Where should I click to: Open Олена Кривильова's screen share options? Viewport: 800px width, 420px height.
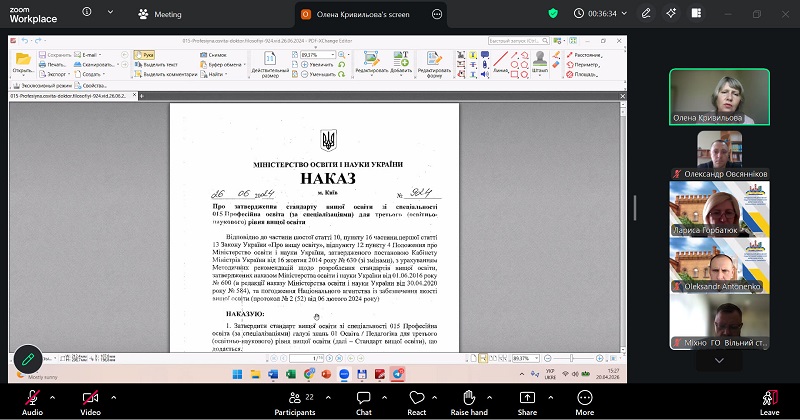click(437, 14)
